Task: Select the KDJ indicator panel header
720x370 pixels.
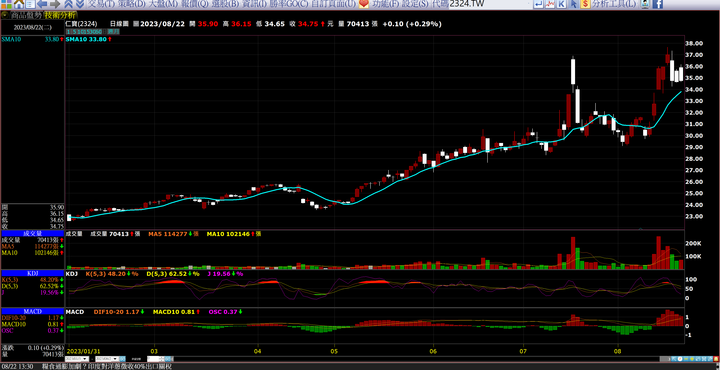Action: click(33, 273)
